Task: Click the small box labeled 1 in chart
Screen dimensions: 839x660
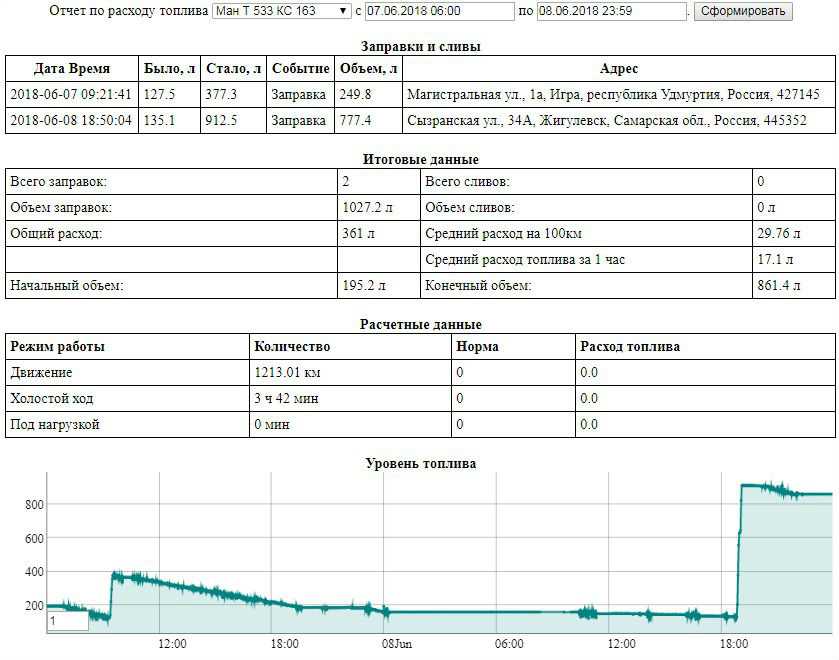Action: tap(67, 621)
